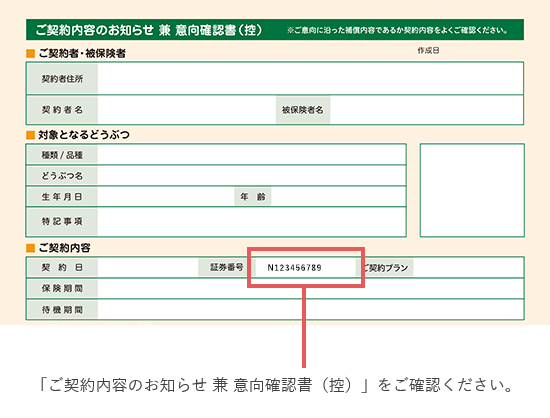Viewport: 550px width, 418px height.
Task: Click the 契約日 field
Action: (148, 268)
